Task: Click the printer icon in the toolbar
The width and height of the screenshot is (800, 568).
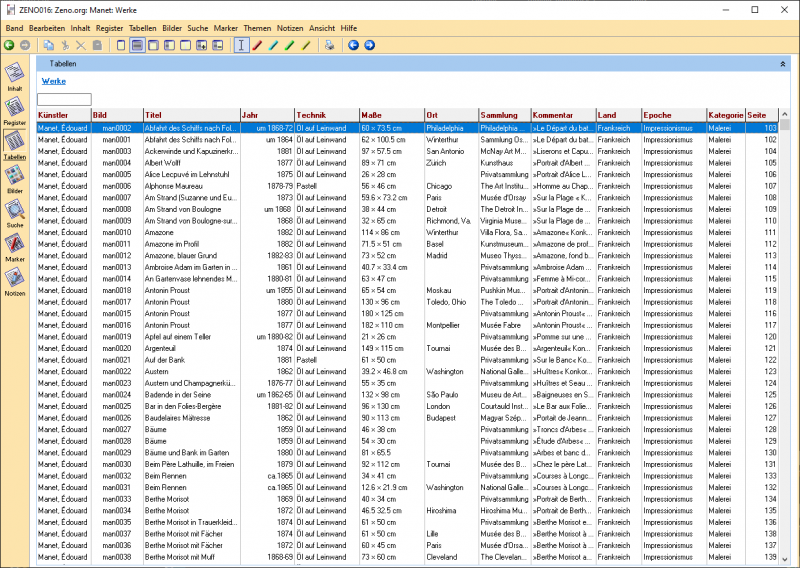Action: (x=330, y=45)
